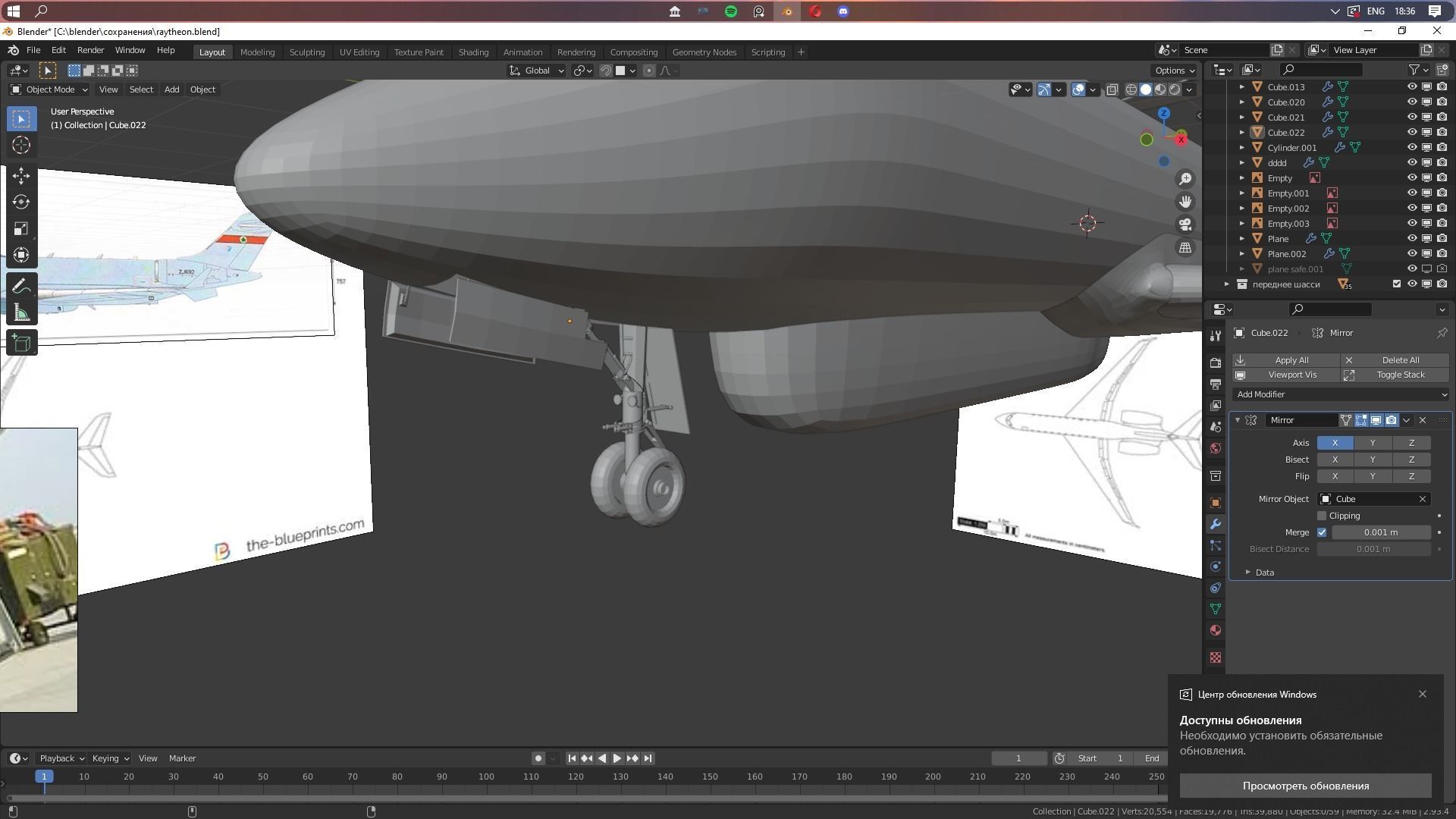1456x819 pixels.
Task: Switch perspective/orthographic grid icon
Action: click(x=1185, y=247)
